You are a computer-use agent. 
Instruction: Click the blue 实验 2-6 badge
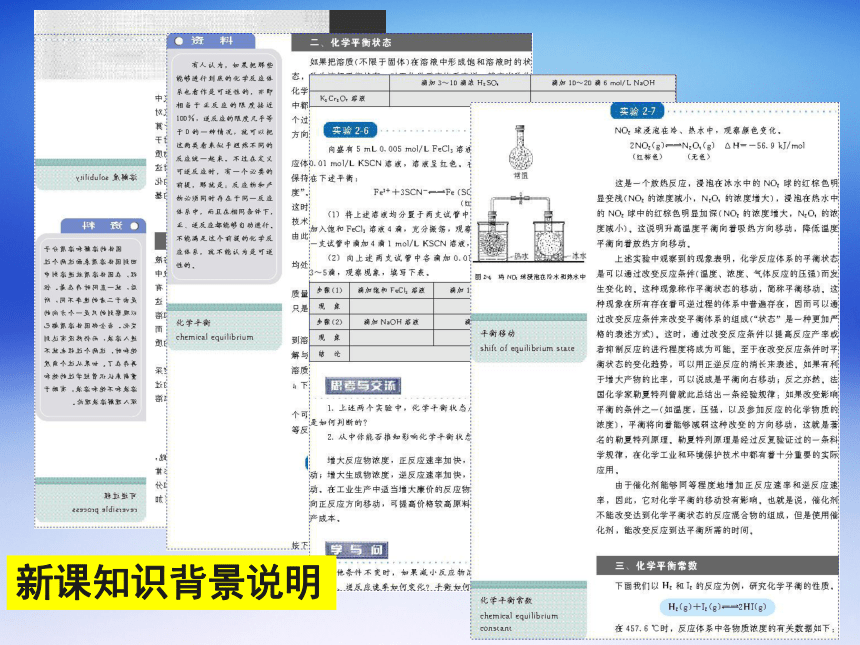coord(350,131)
